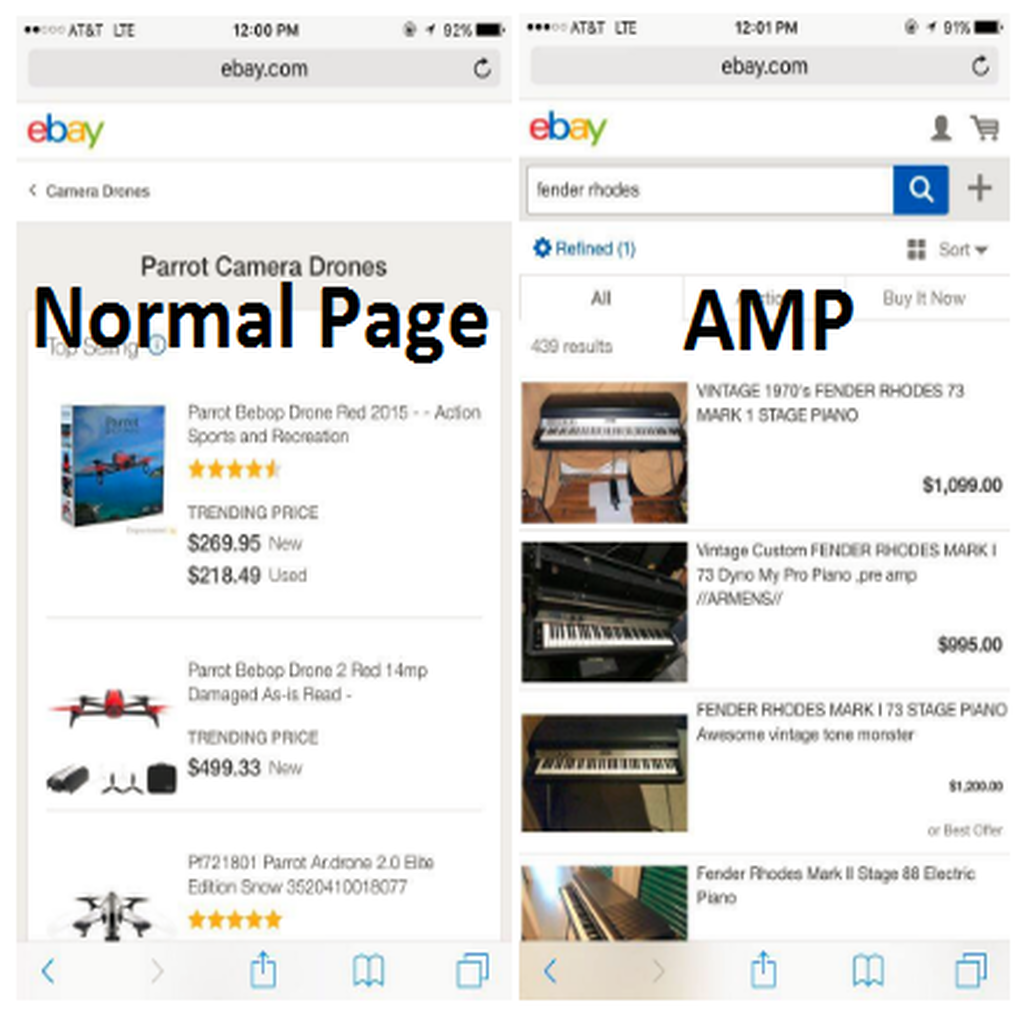Open the shopping cart icon
This screenshot has width=1024, height=1024.
(985, 127)
